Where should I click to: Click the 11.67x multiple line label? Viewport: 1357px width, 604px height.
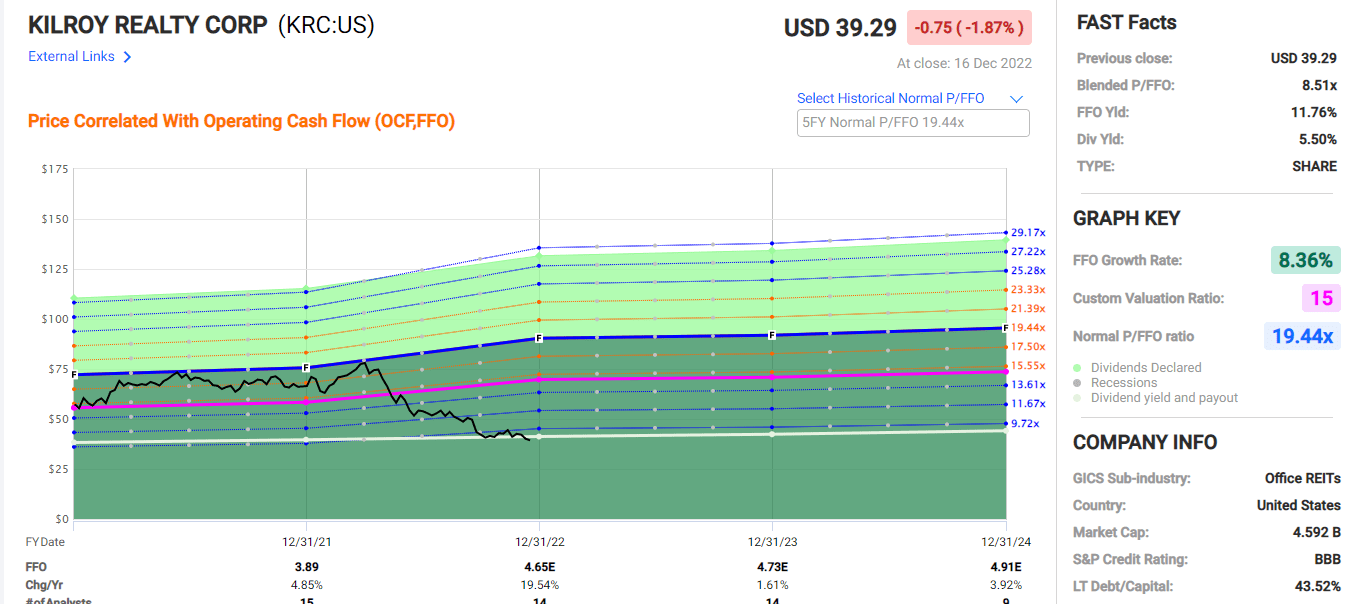tap(1028, 404)
